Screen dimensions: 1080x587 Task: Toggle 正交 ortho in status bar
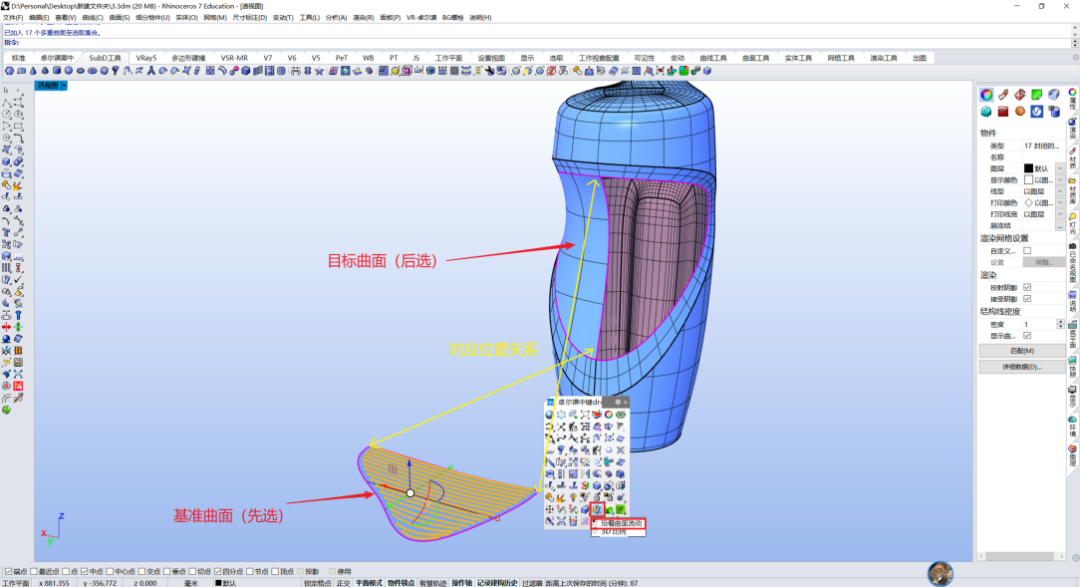tap(343, 583)
